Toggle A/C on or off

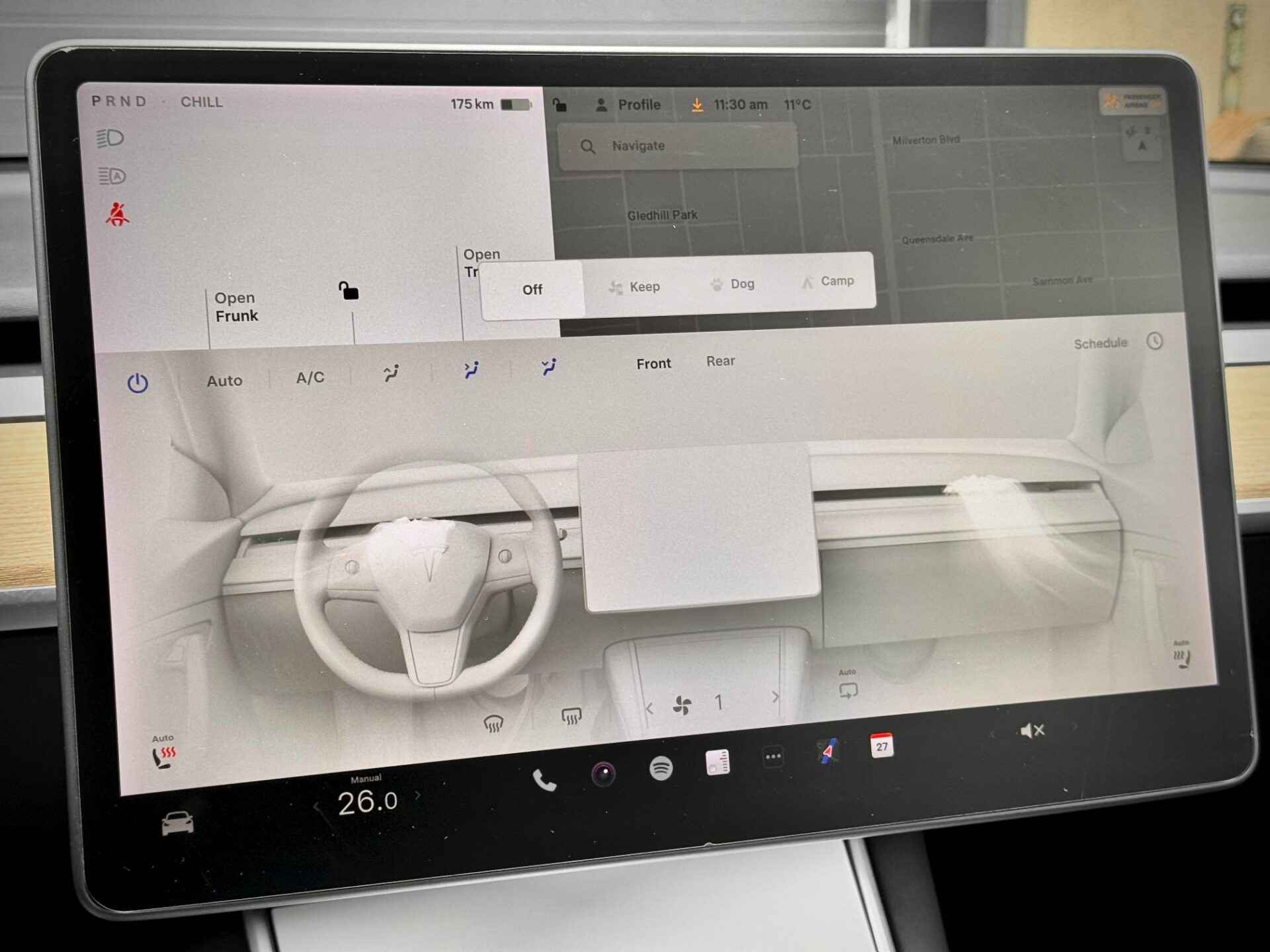point(310,377)
